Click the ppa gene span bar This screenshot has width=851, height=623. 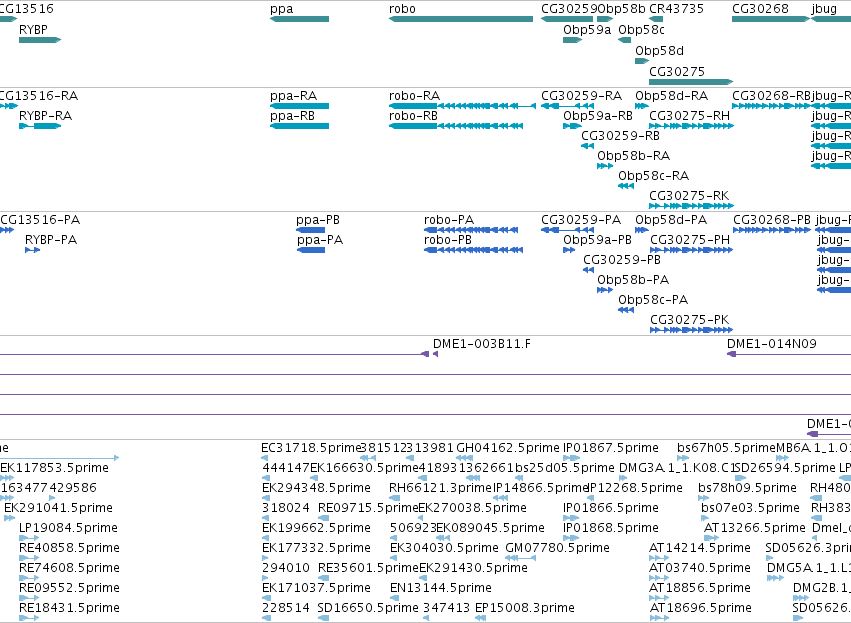tap(299, 19)
